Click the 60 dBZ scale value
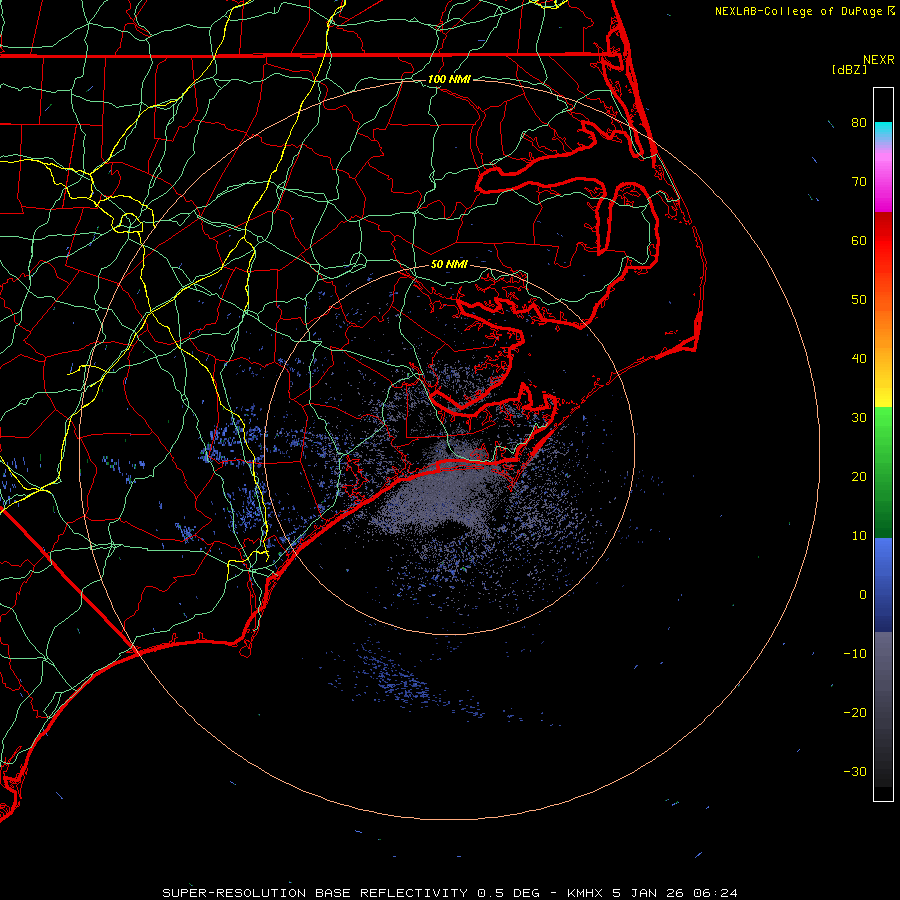This screenshot has height=900, width=900. [x=859, y=240]
